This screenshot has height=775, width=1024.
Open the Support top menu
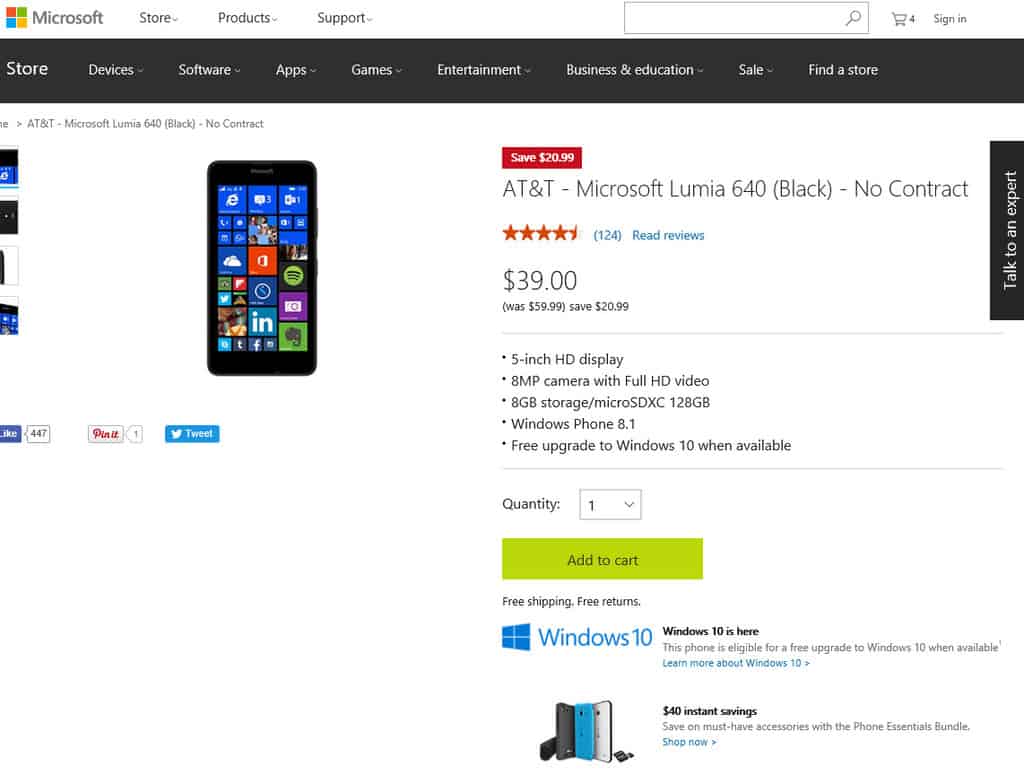click(345, 18)
